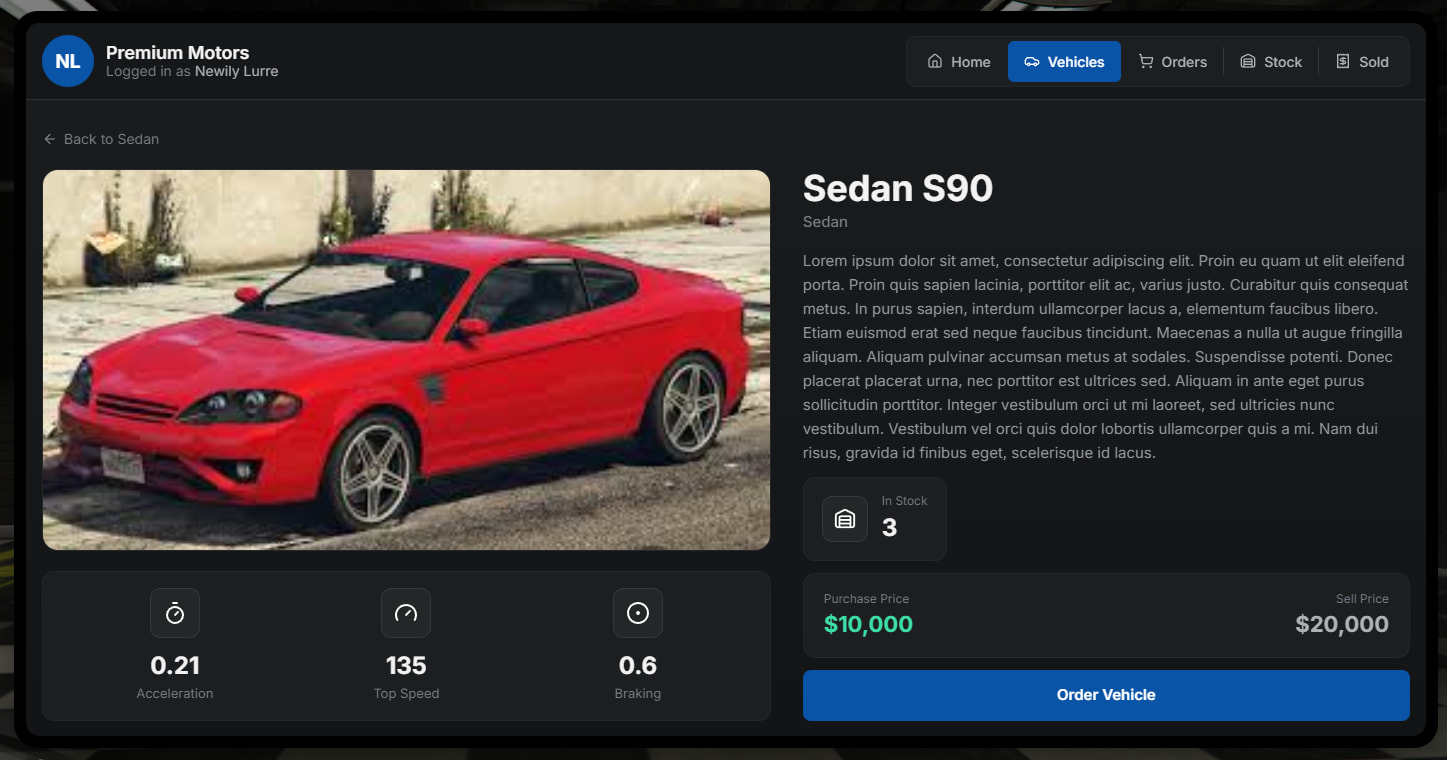
Task: Go to the Stock tab
Action: (1270, 62)
